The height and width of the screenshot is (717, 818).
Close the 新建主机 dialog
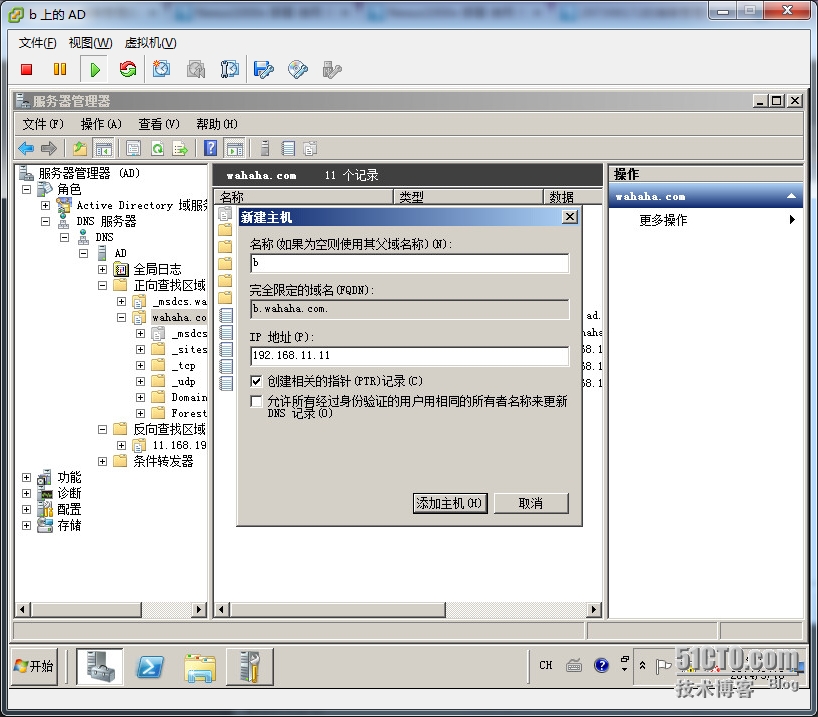click(x=570, y=217)
